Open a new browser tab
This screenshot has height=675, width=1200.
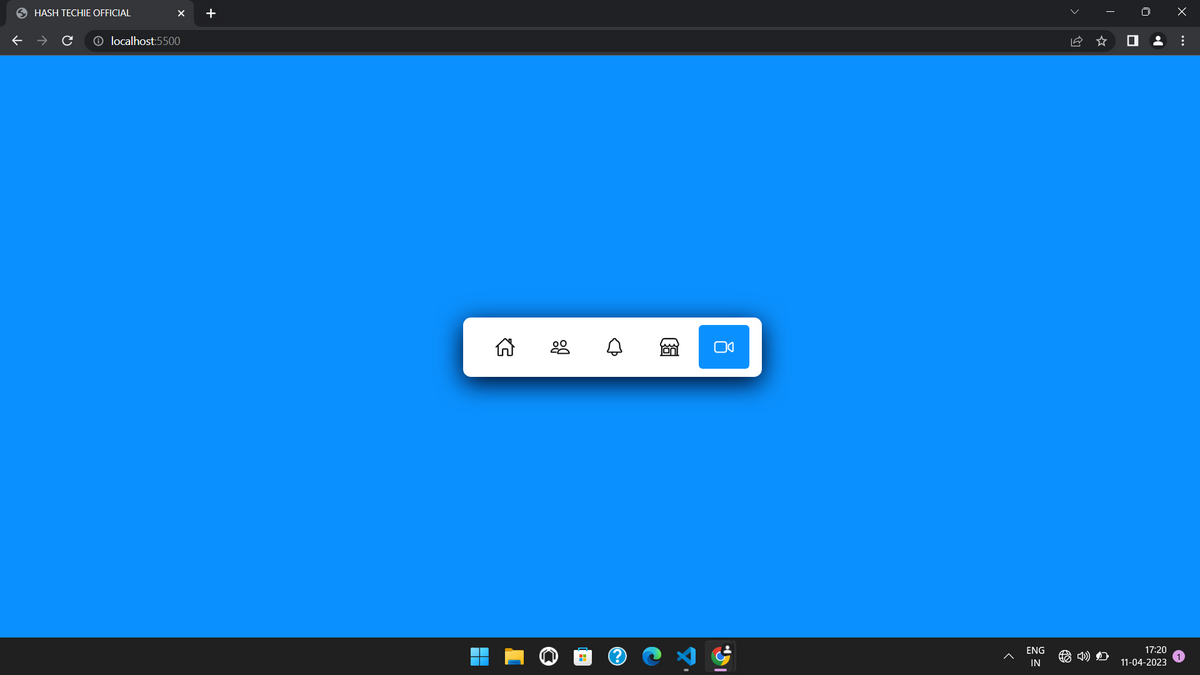(x=211, y=14)
